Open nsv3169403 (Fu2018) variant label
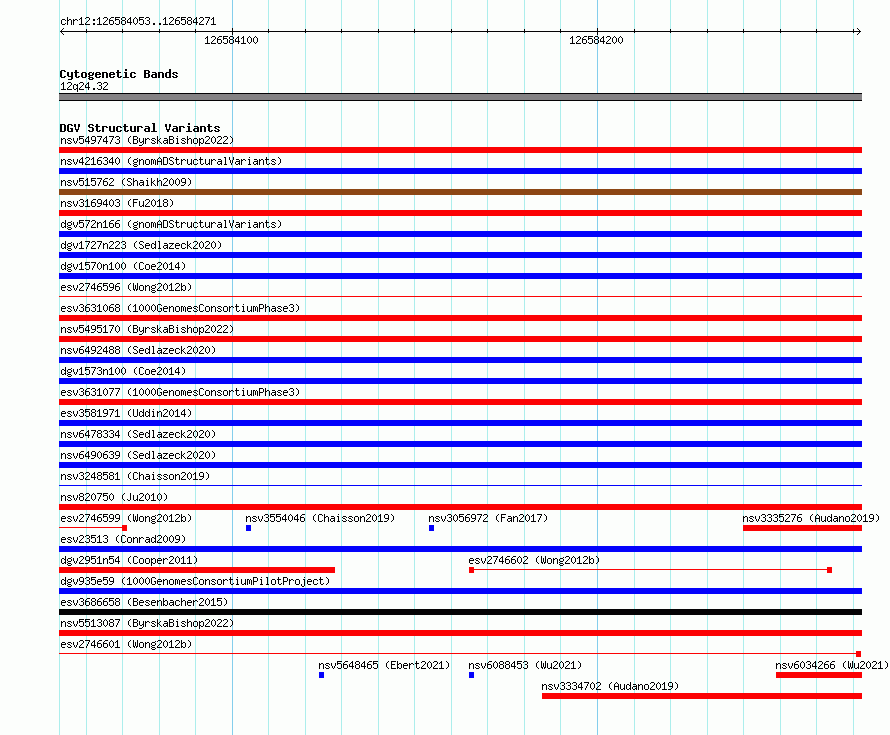The image size is (890, 735). (x=117, y=203)
